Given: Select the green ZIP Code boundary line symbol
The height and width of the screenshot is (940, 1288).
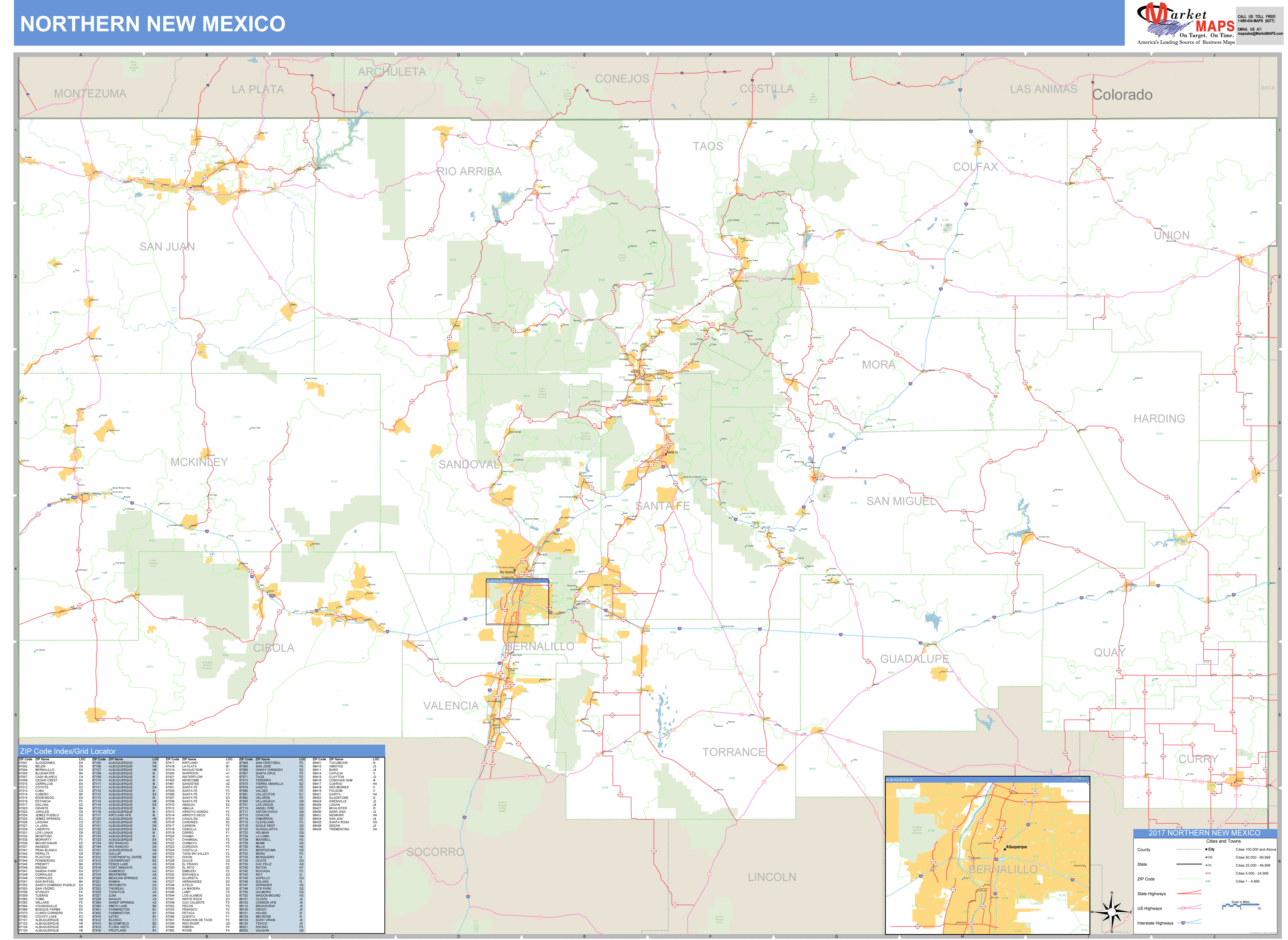Looking at the screenshot, I should click(x=1189, y=879).
